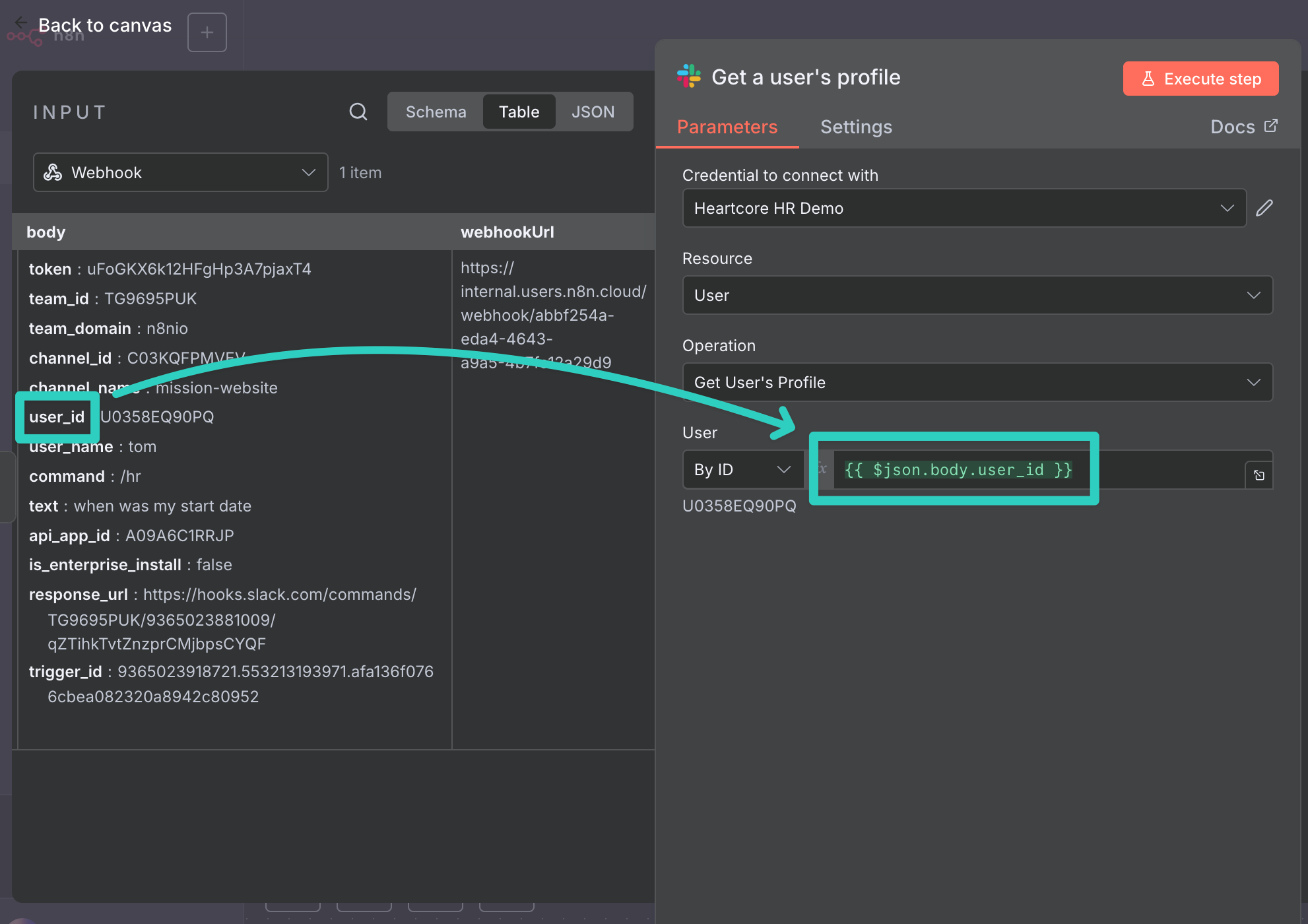Screen dimensions: 1308x924
Task: Open the Settings tab
Action: click(856, 127)
